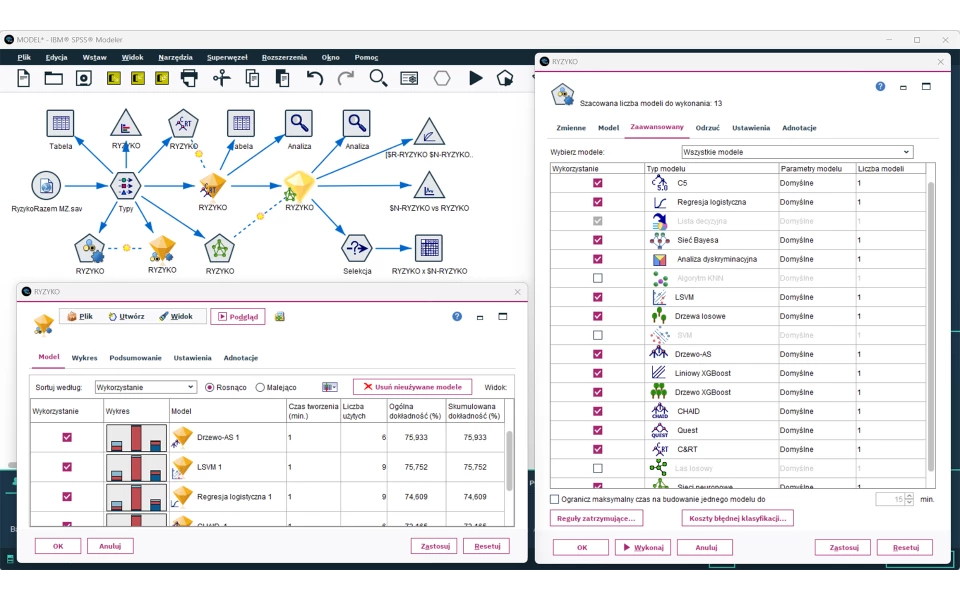Image resolution: width=960 pixels, height=600 pixels.
Task: Open the Superwęzeł menu
Action: tap(227, 57)
